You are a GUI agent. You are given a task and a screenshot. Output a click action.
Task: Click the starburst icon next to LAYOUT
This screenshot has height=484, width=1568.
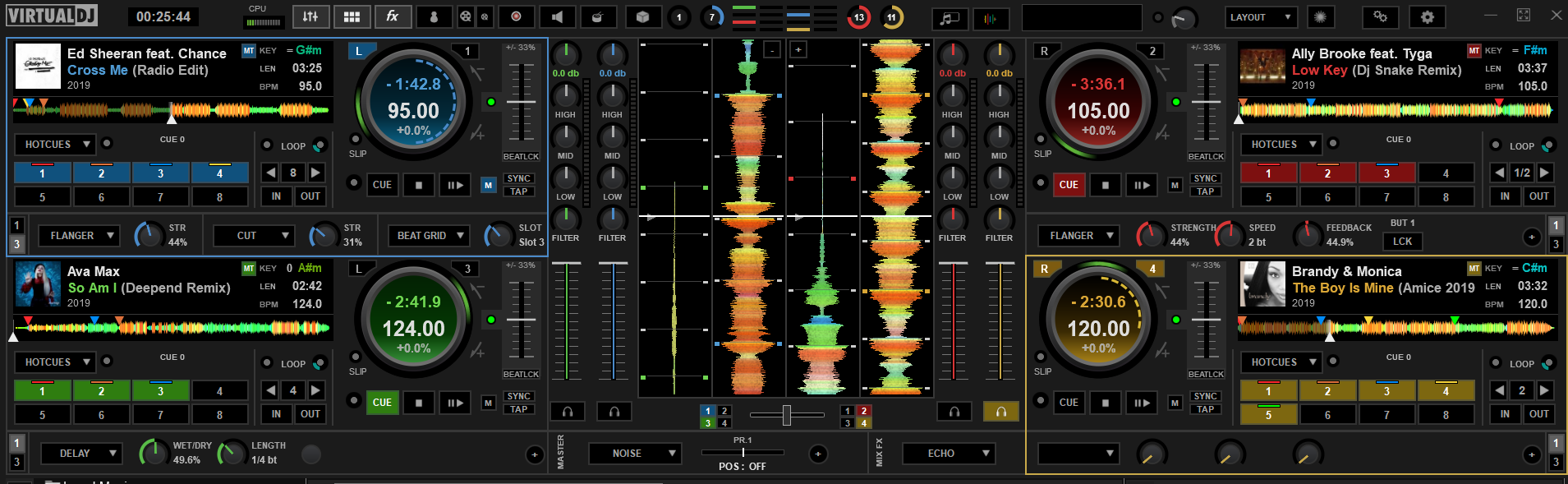click(1320, 17)
